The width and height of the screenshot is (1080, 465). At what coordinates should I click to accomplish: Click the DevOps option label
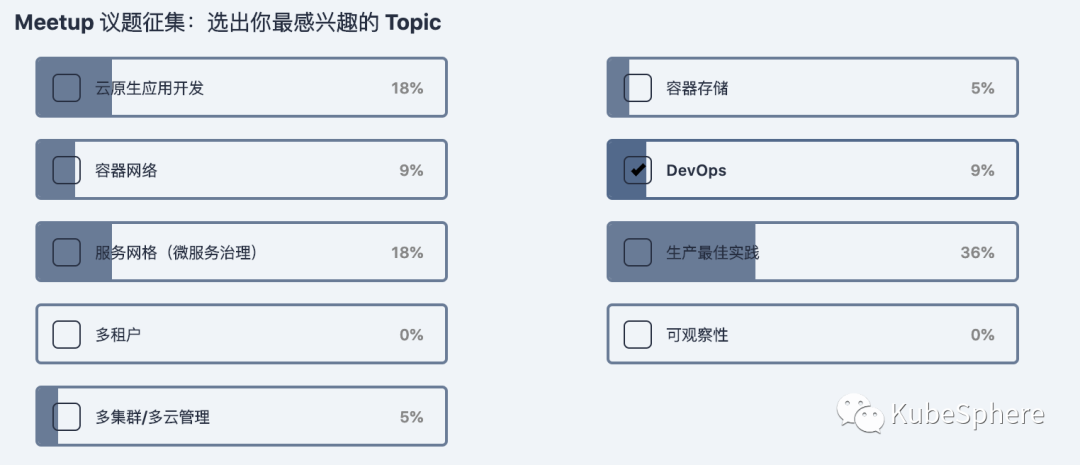[696, 170]
